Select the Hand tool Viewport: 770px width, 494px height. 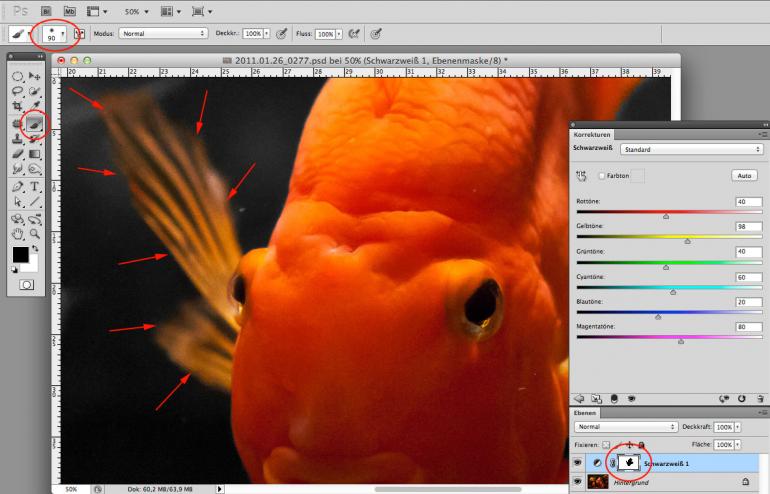point(18,234)
